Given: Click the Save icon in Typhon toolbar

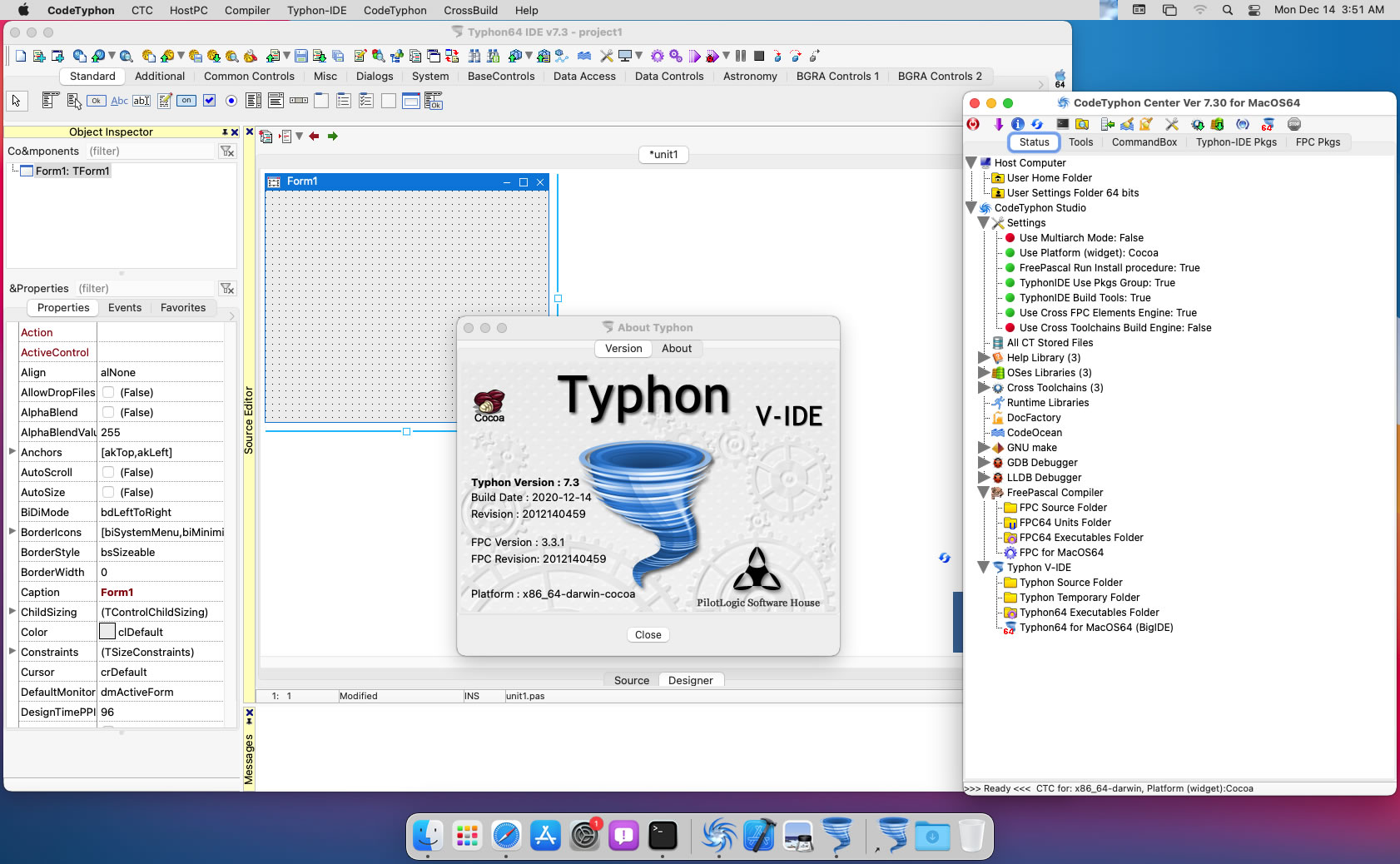Looking at the screenshot, I should point(301,56).
